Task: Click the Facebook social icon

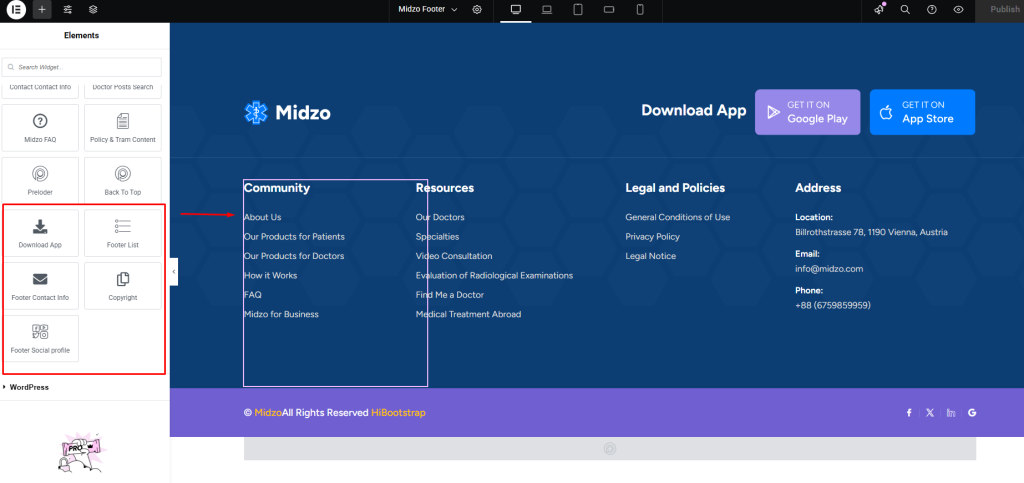Action: click(x=909, y=413)
